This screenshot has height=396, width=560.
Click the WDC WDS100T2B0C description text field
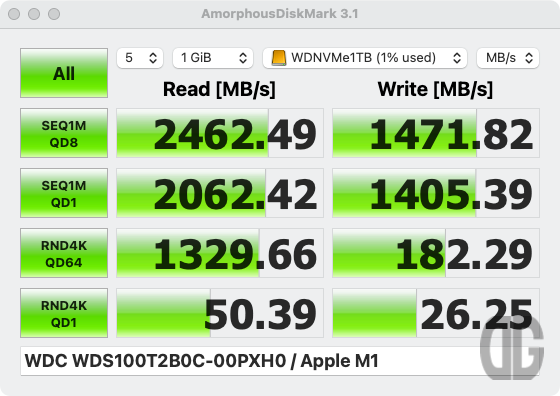[280, 361]
